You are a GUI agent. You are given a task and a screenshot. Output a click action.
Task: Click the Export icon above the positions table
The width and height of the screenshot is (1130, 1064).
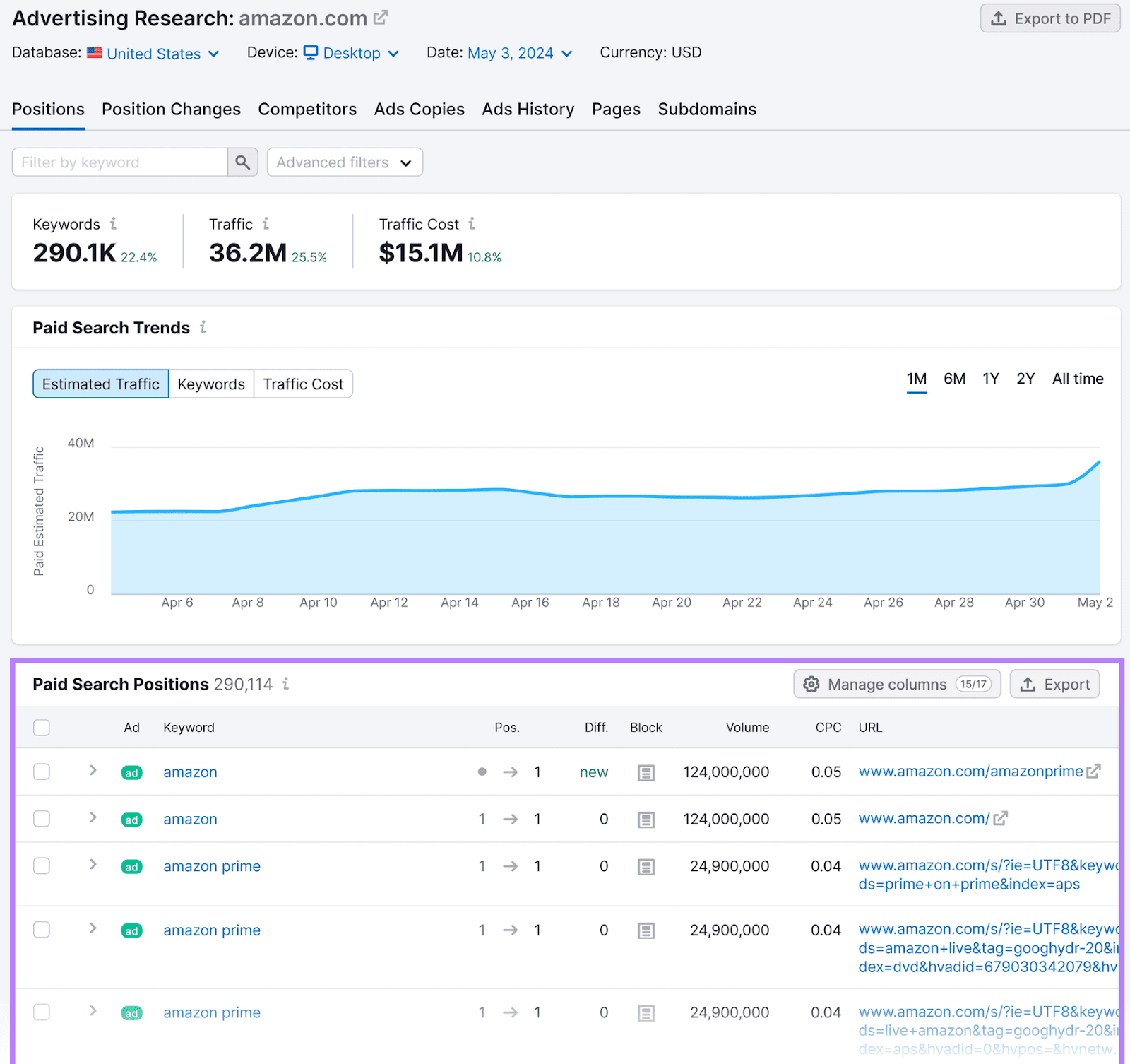[x=1054, y=684]
